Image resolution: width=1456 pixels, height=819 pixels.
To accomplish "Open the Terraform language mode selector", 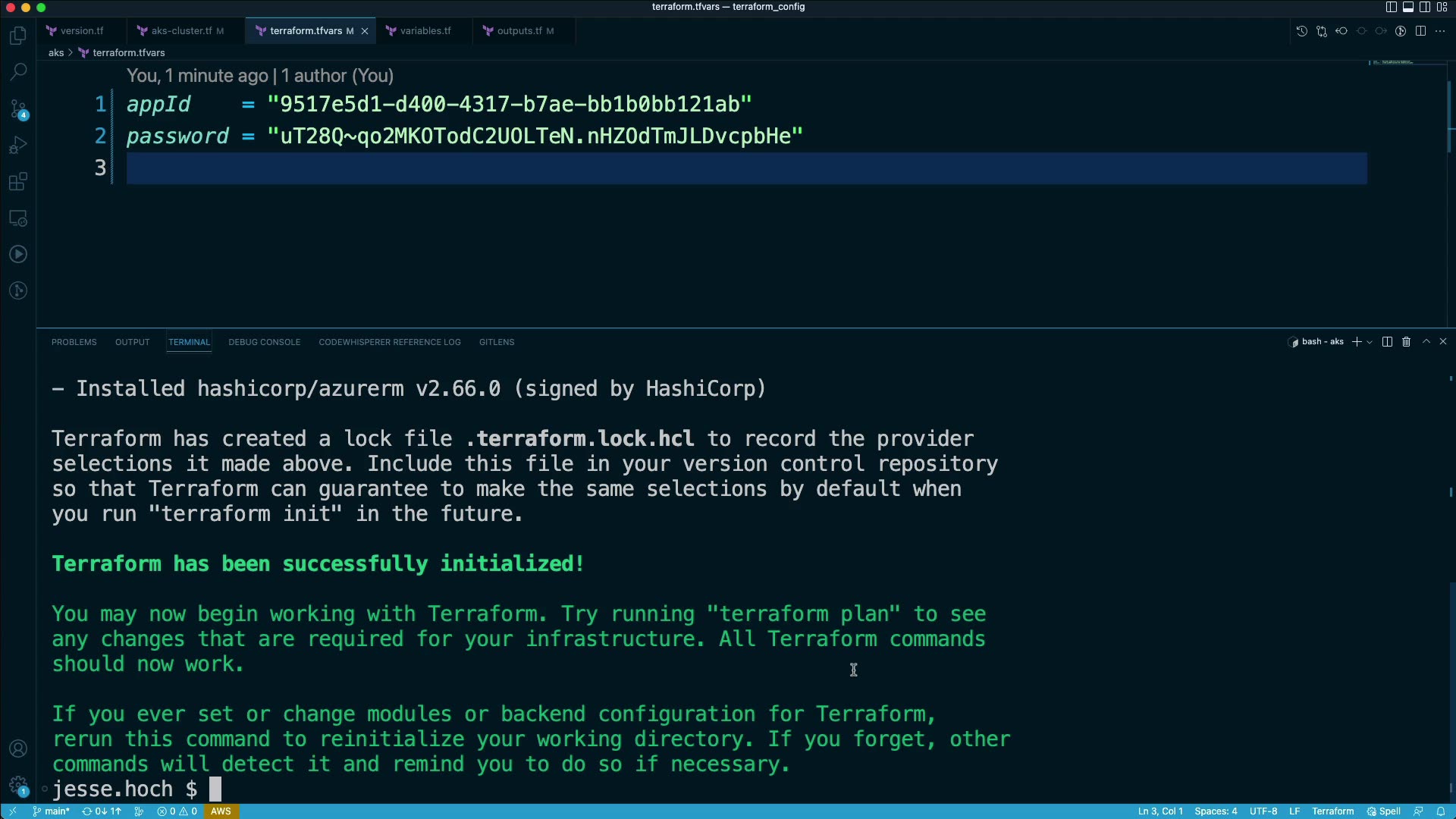I will 1332,811.
